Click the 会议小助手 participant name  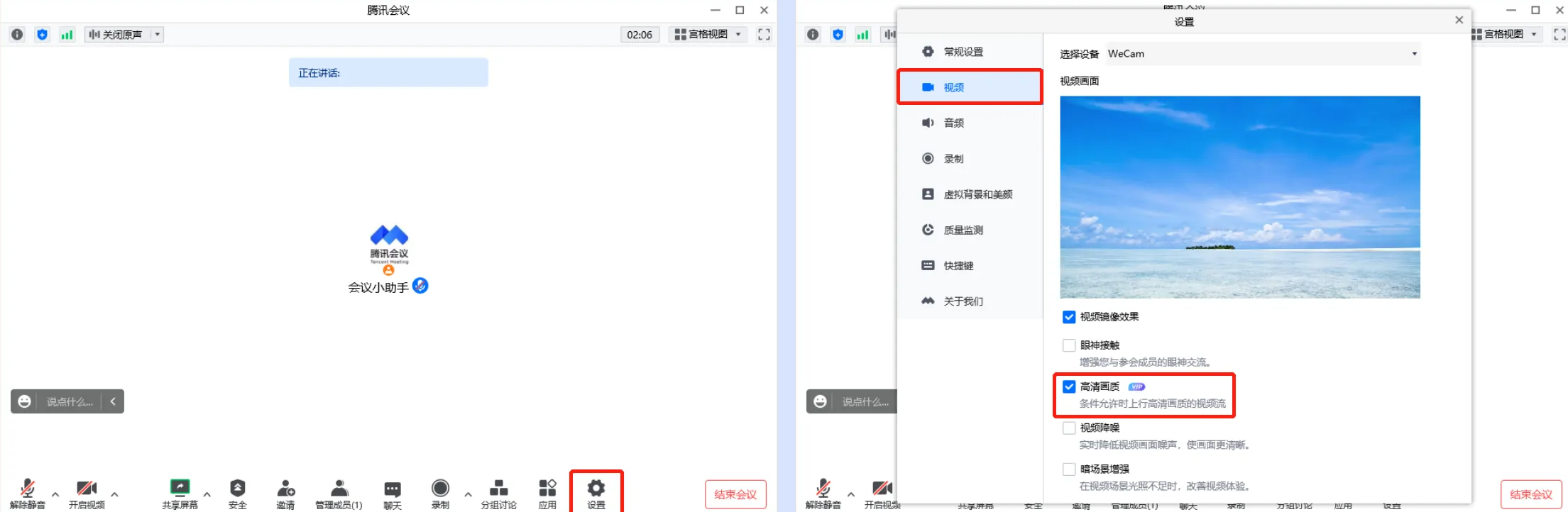(378, 287)
